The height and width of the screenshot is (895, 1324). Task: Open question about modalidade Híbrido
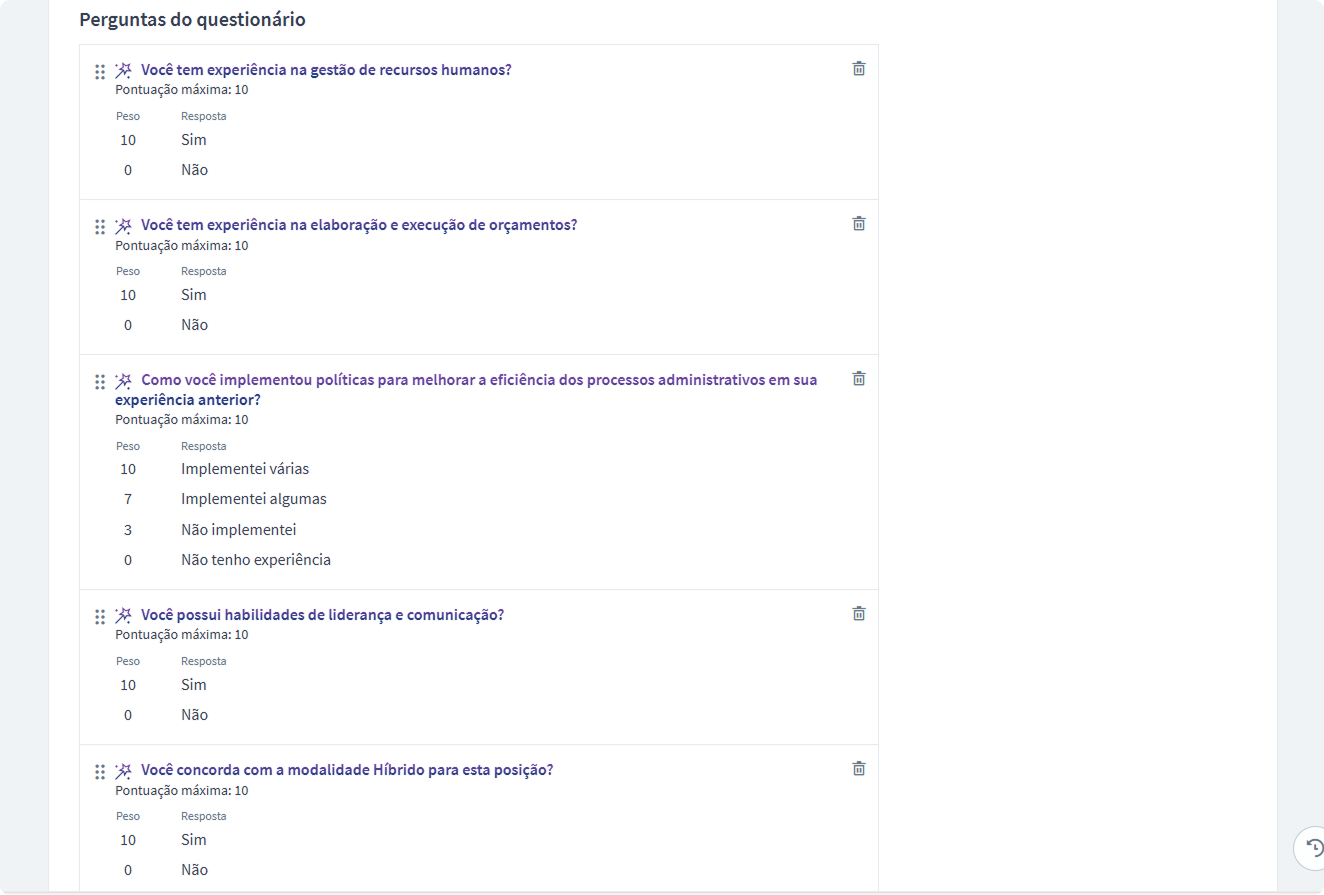[347, 770]
